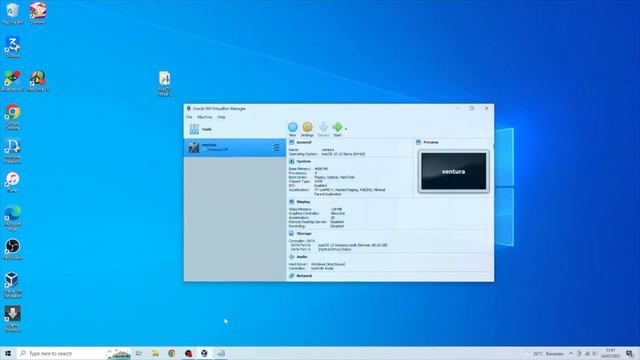Select the archive file on the desktop

[x=165, y=83]
